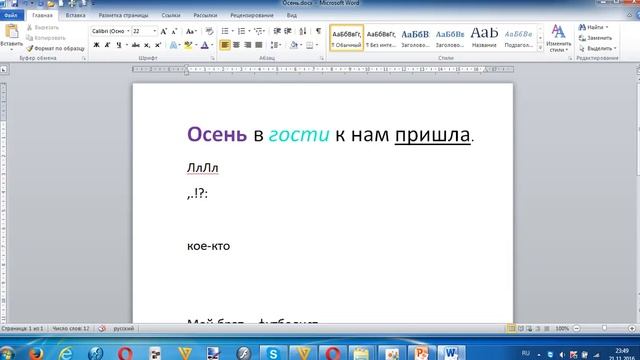640x360 pixels.
Task: Open Select (Выделить) dropdown
Action: [x=597, y=49]
